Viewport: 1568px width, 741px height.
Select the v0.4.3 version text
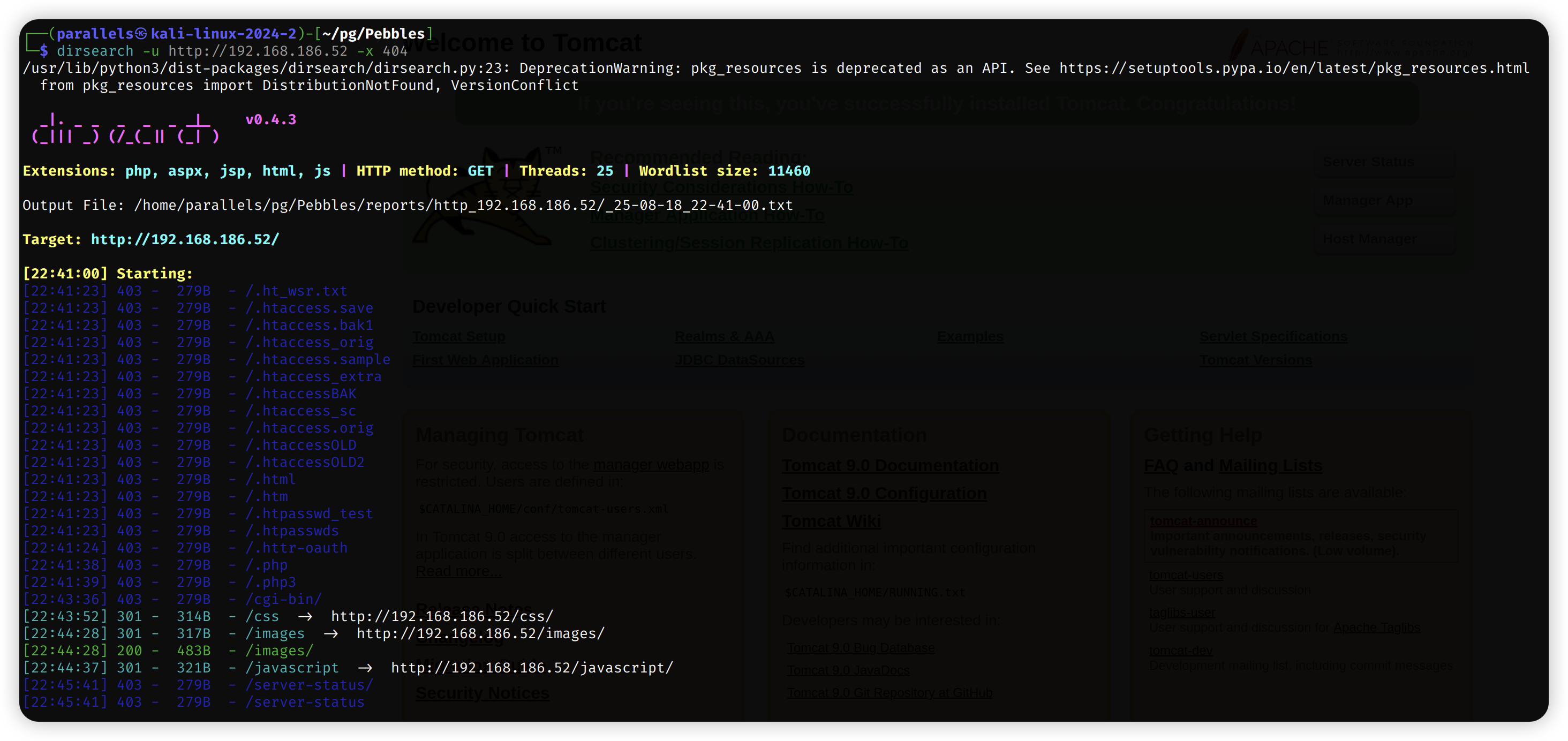[271, 120]
